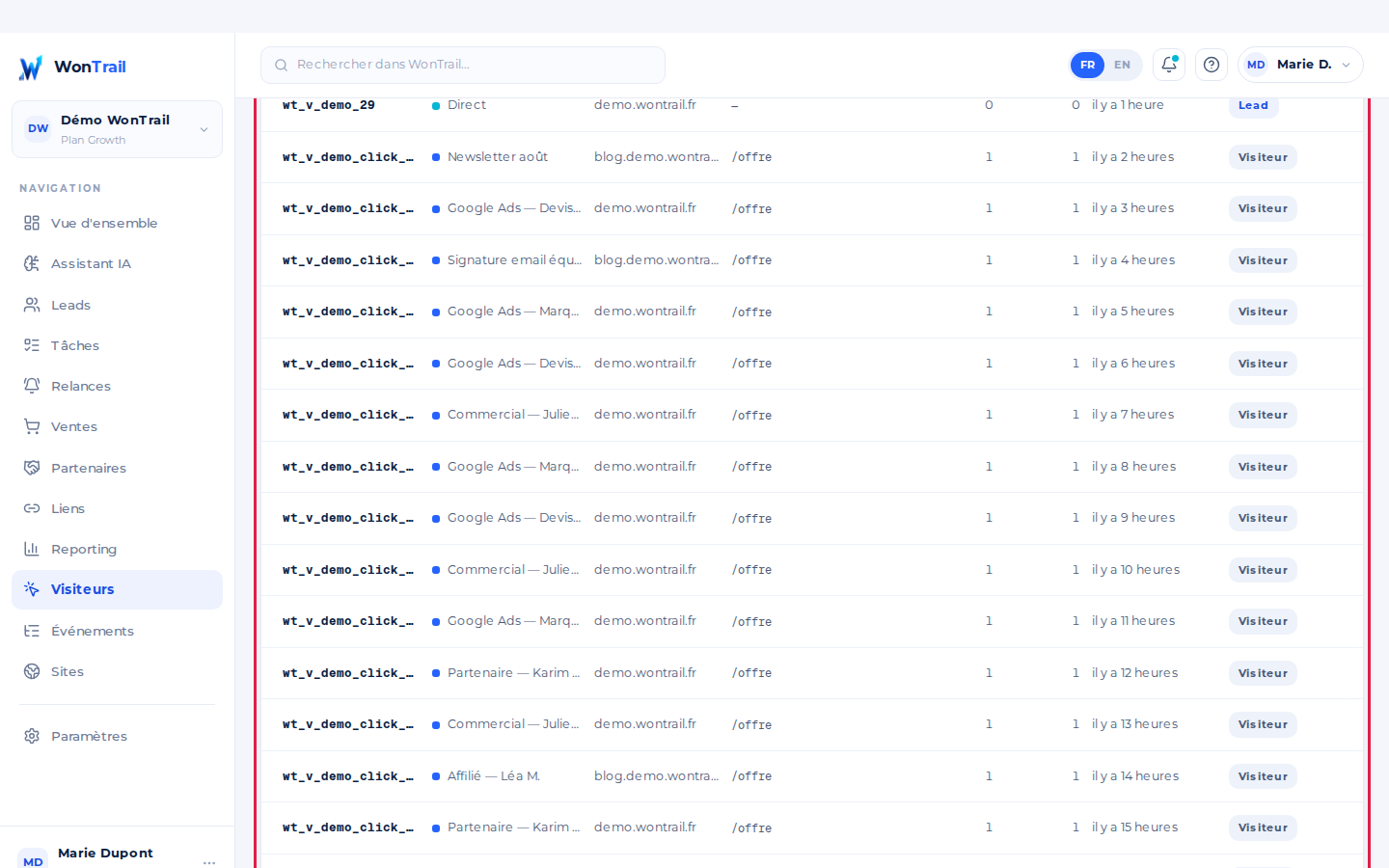Open the Reporting chart icon
Viewport: 1389px width, 868px height.
[32, 549]
